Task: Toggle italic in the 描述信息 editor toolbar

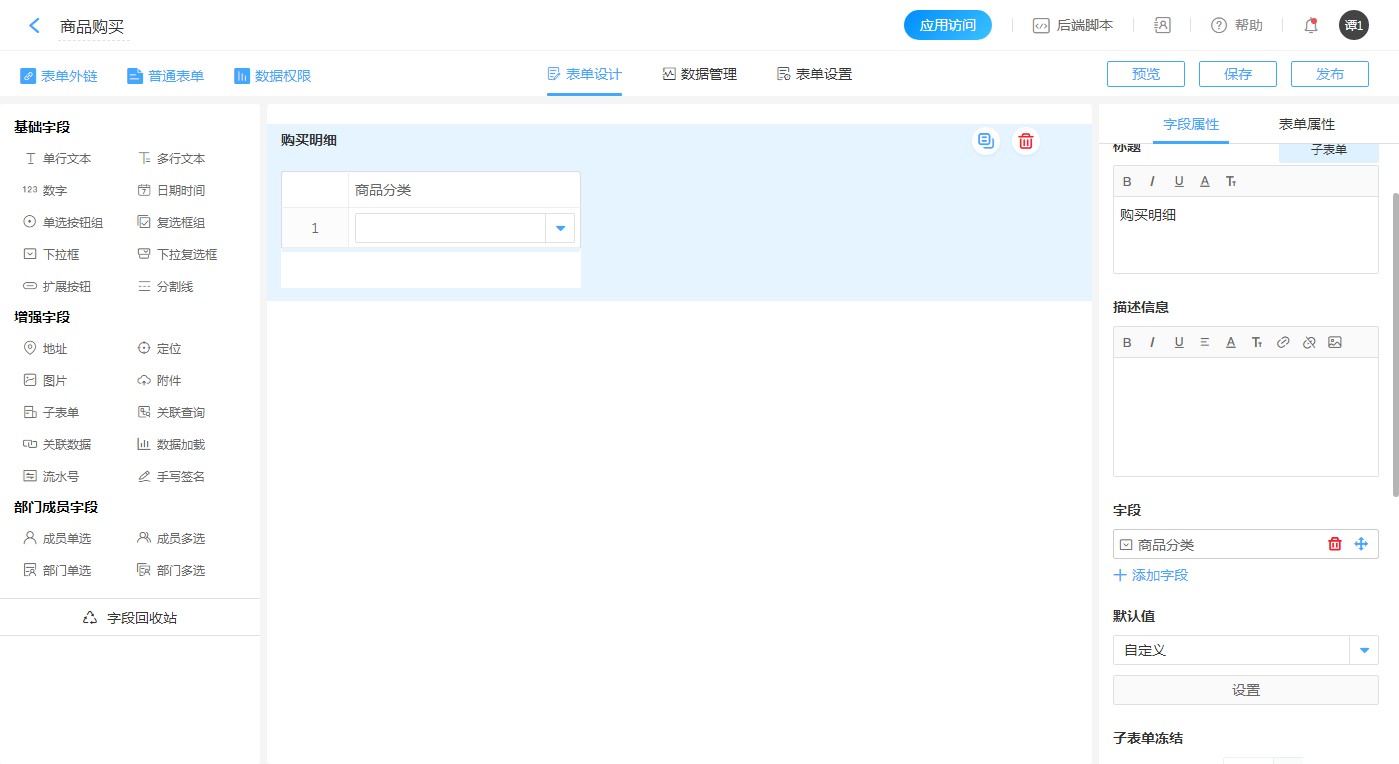Action: click(1152, 342)
